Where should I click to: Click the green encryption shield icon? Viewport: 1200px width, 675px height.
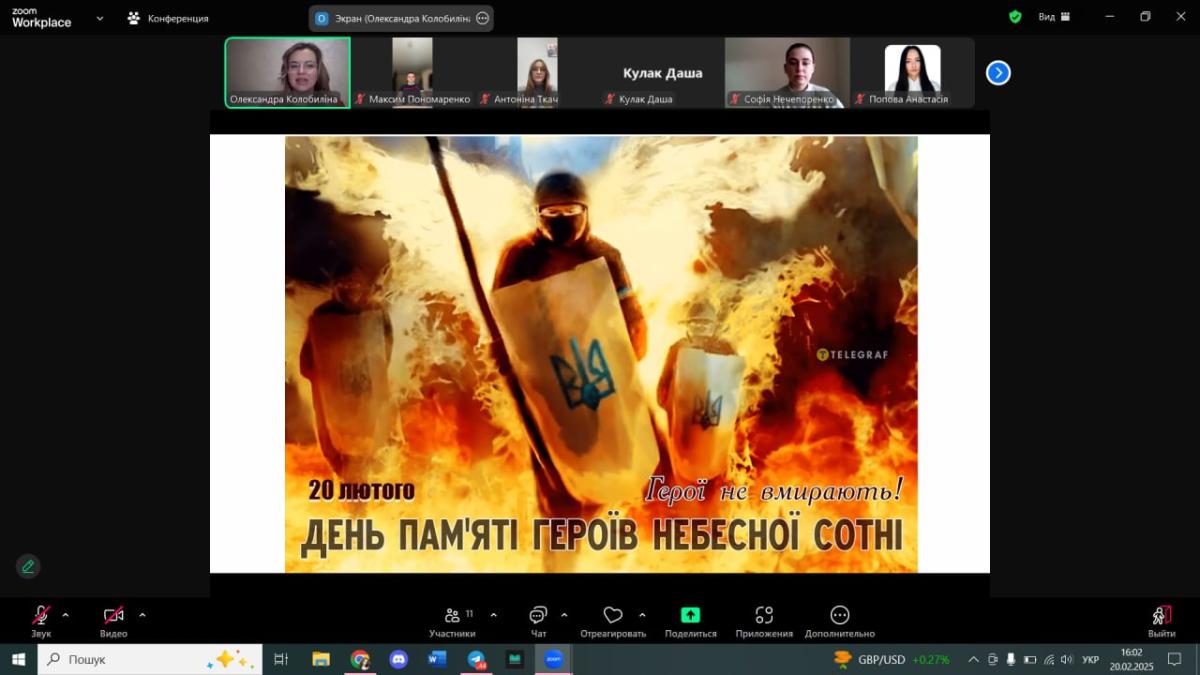click(x=1015, y=17)
